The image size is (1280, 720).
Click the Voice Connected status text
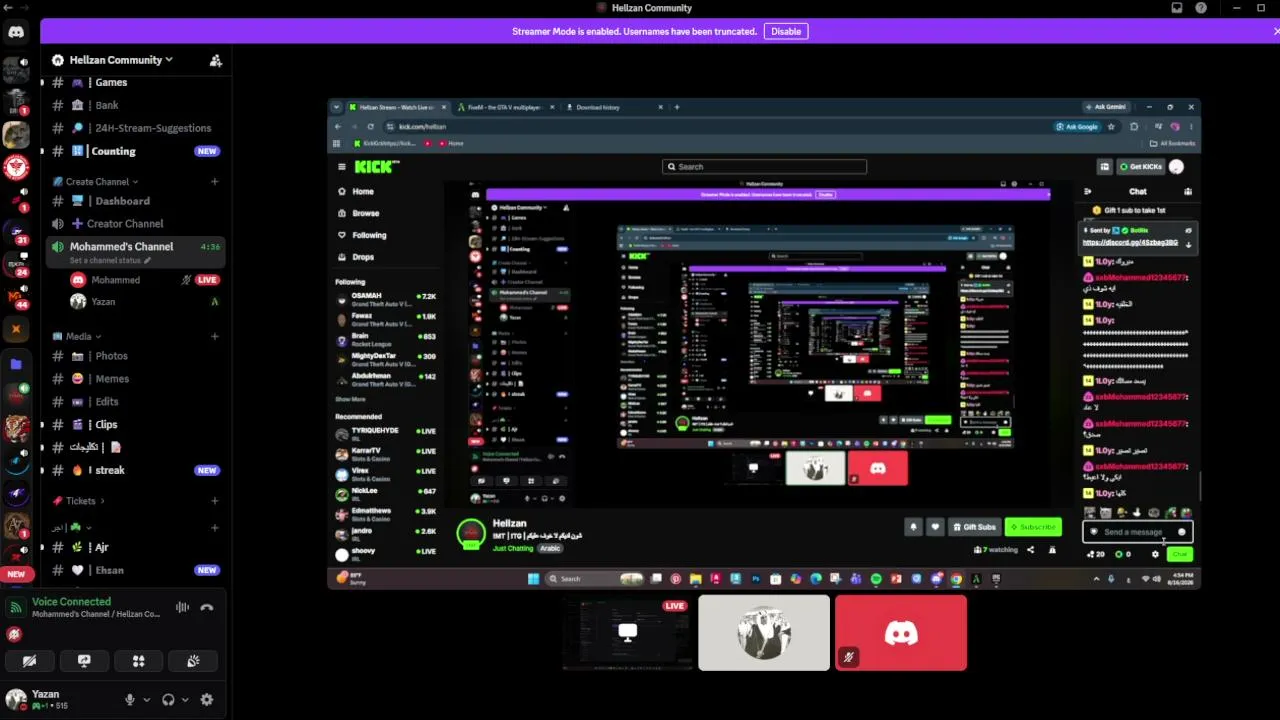(71, 602)
